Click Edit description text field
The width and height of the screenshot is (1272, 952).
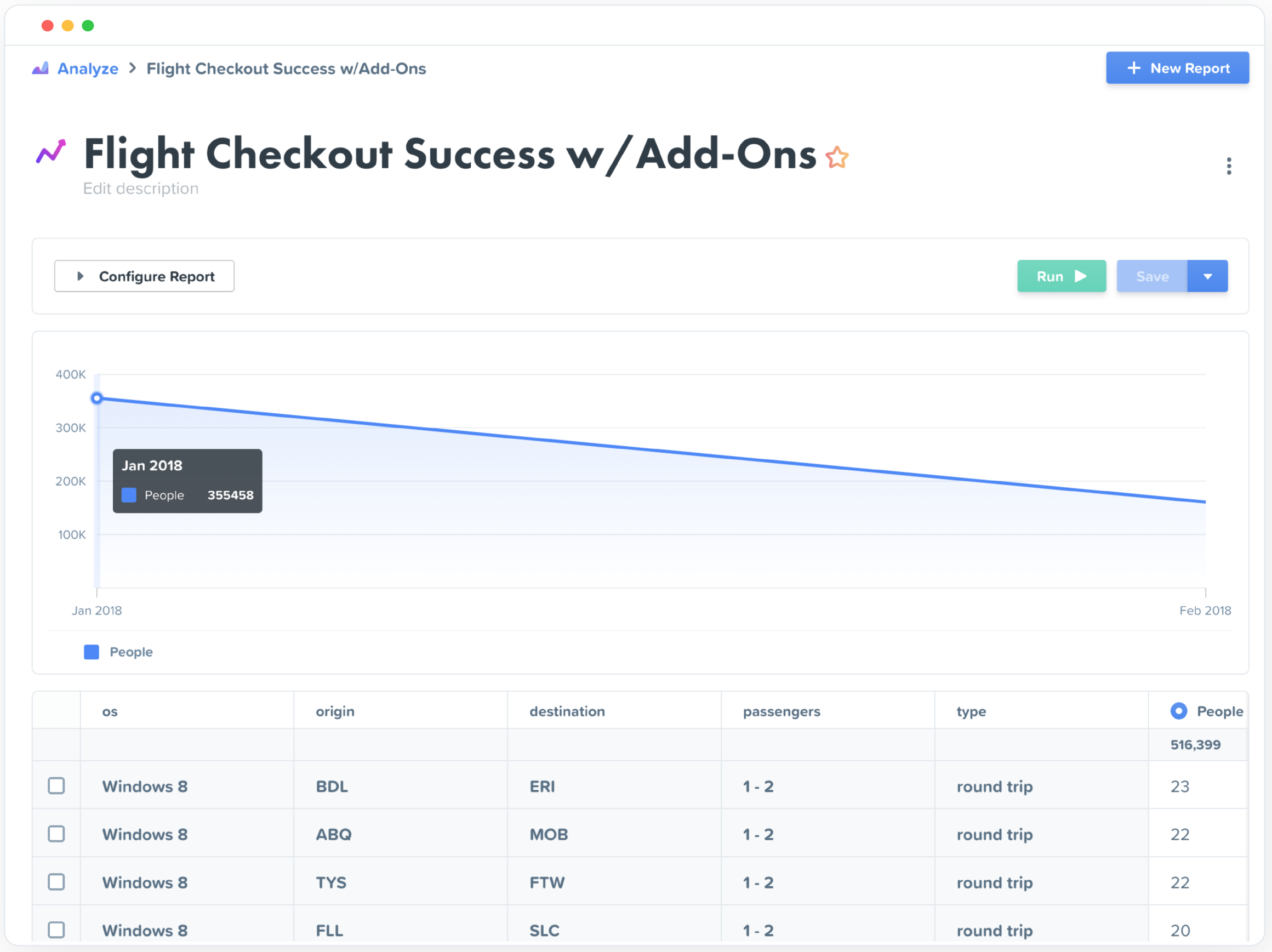(x=141, y=189)
